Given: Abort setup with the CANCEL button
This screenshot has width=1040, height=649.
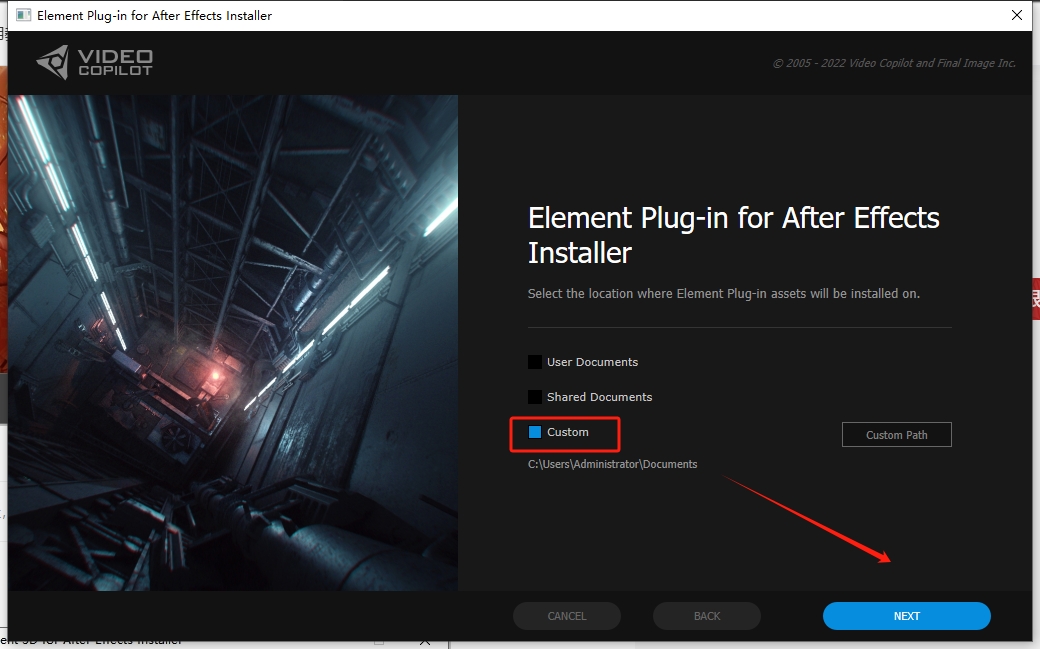Looking at the screenshot, I should click(566, 616).
